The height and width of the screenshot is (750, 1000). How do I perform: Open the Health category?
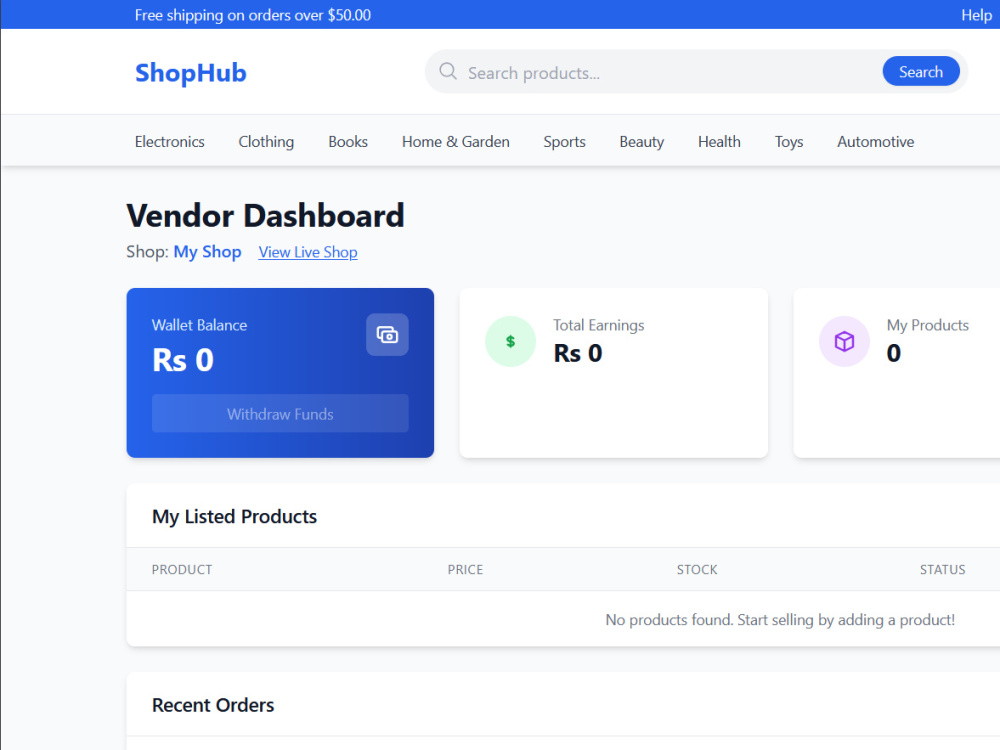coord(719,142)
